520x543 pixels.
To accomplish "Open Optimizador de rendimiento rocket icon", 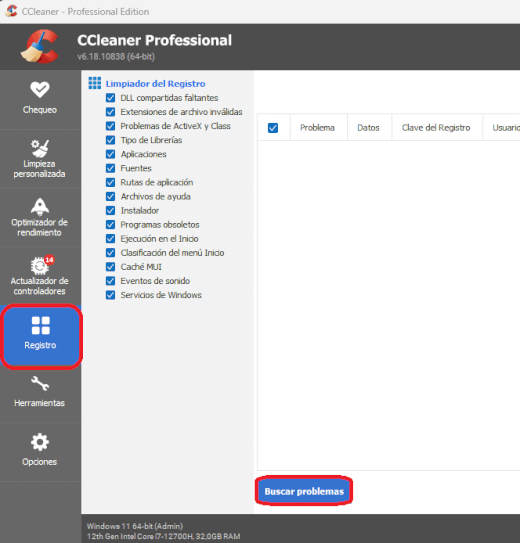I will click(x=40, y=207).
